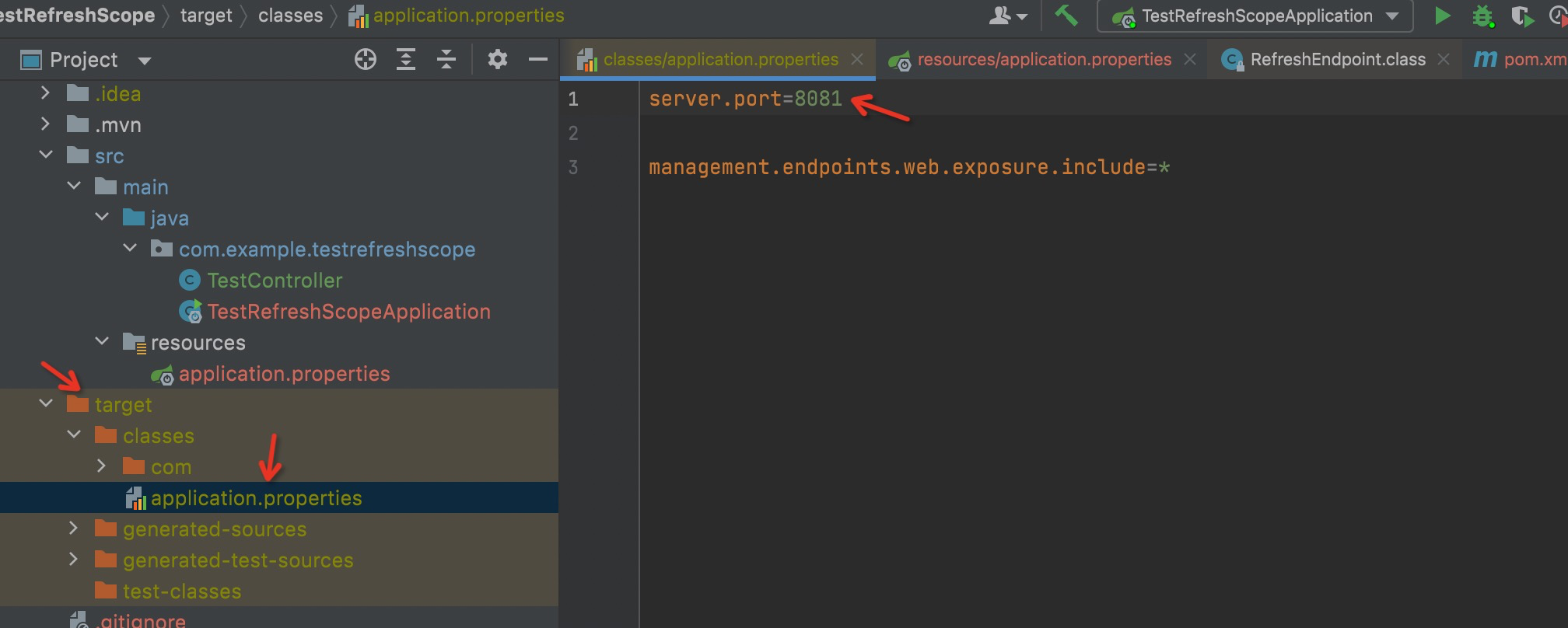
Task: Click classes in navigation breadcrumb
Action: (290, 16)
